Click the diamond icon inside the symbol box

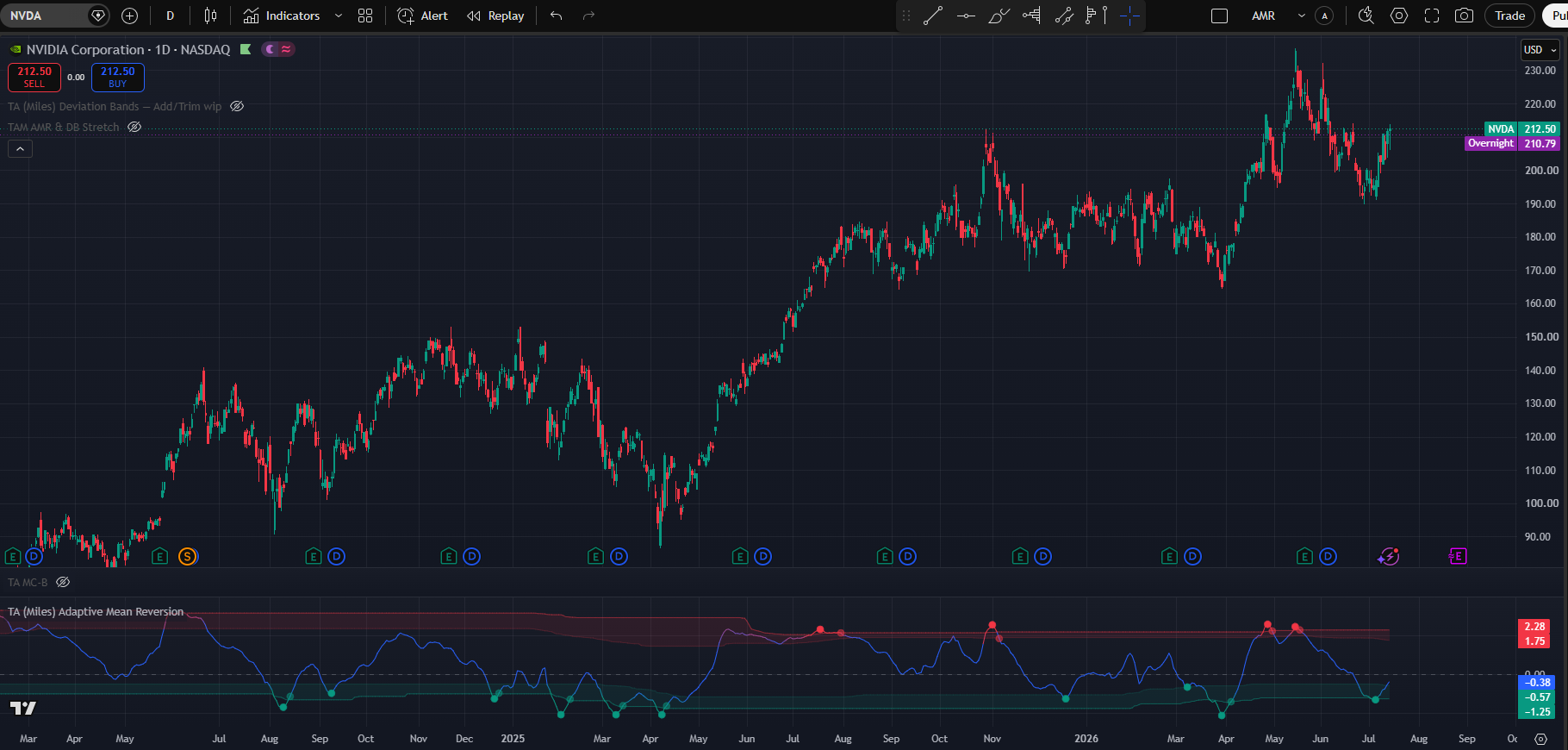tap(98, 16)
